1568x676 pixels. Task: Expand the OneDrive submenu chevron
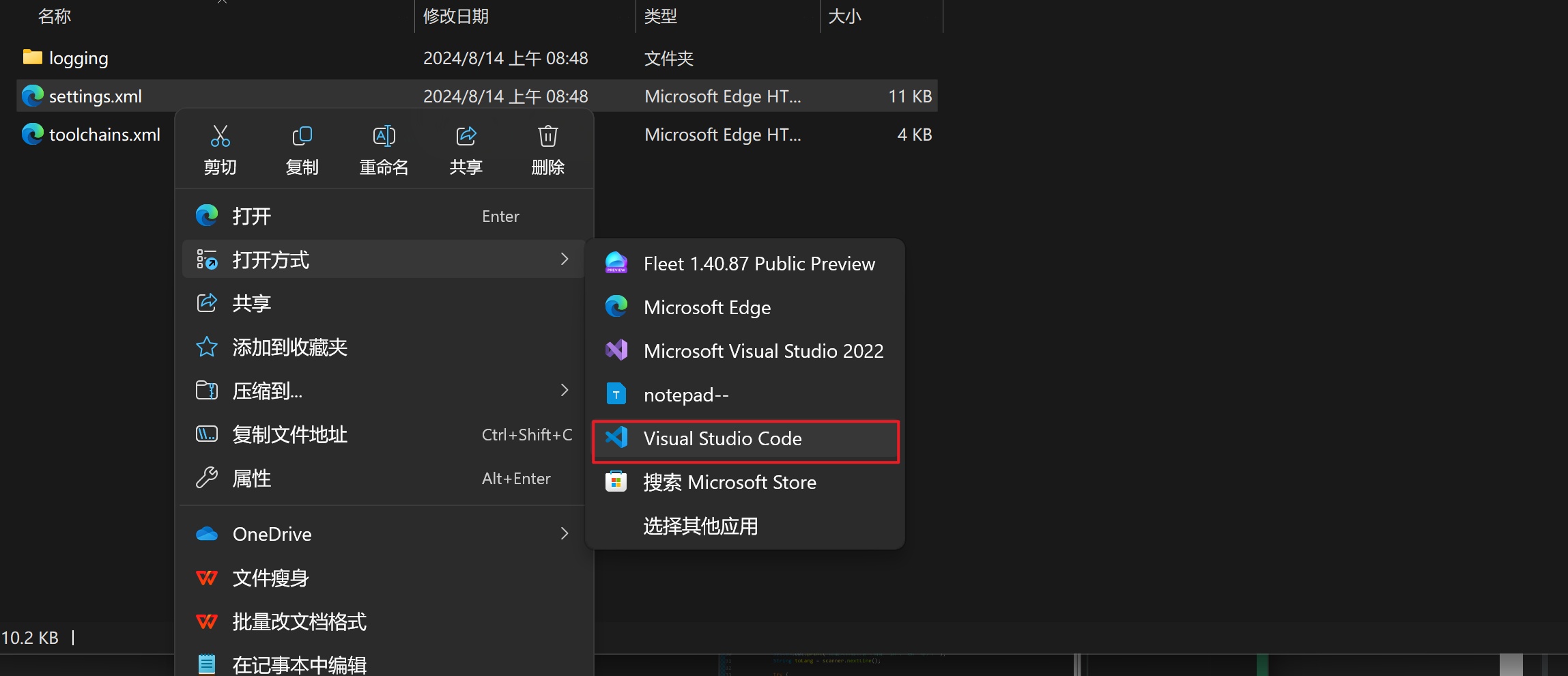564,534
